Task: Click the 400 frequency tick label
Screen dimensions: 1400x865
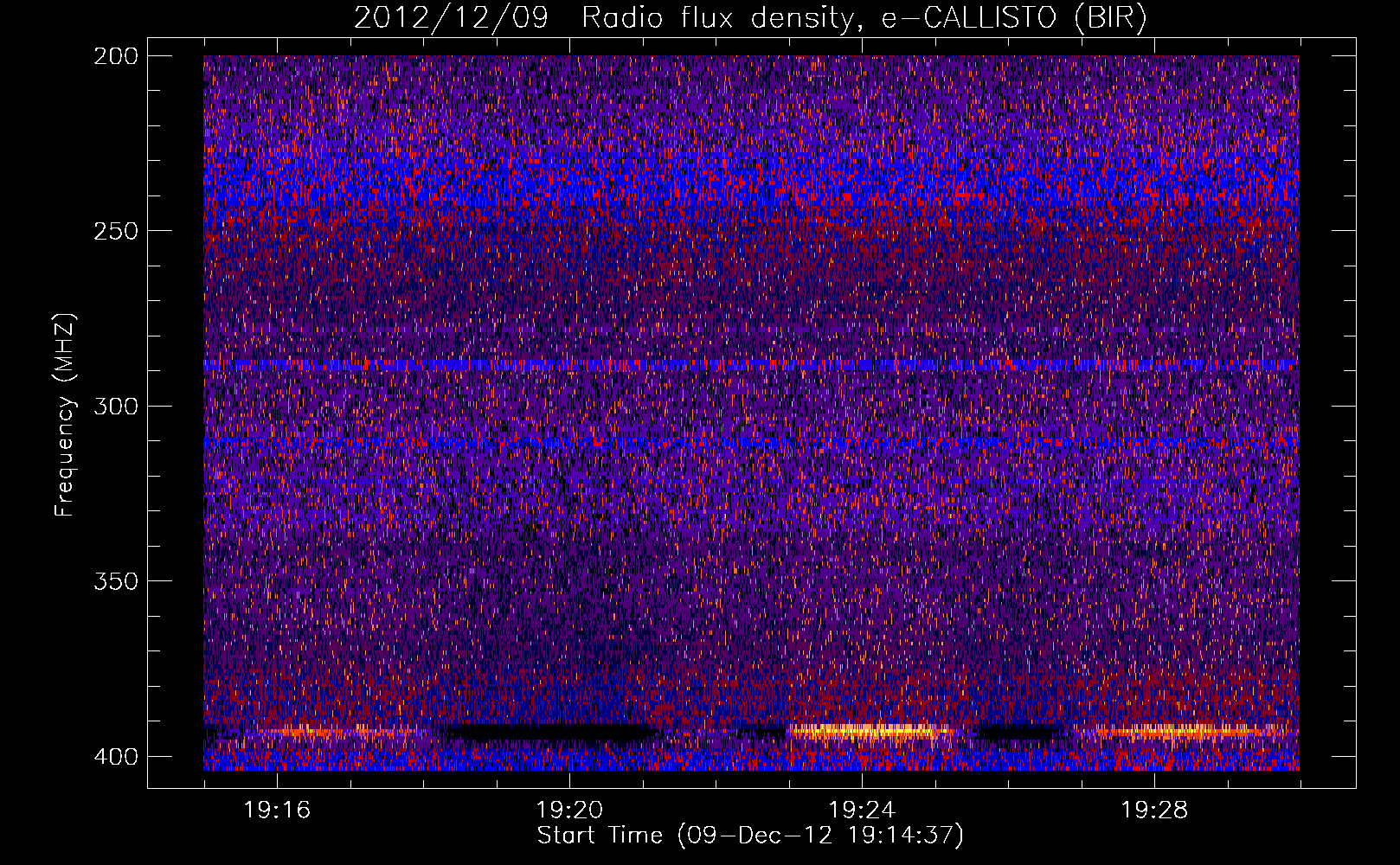Action: tap(115, 756)
